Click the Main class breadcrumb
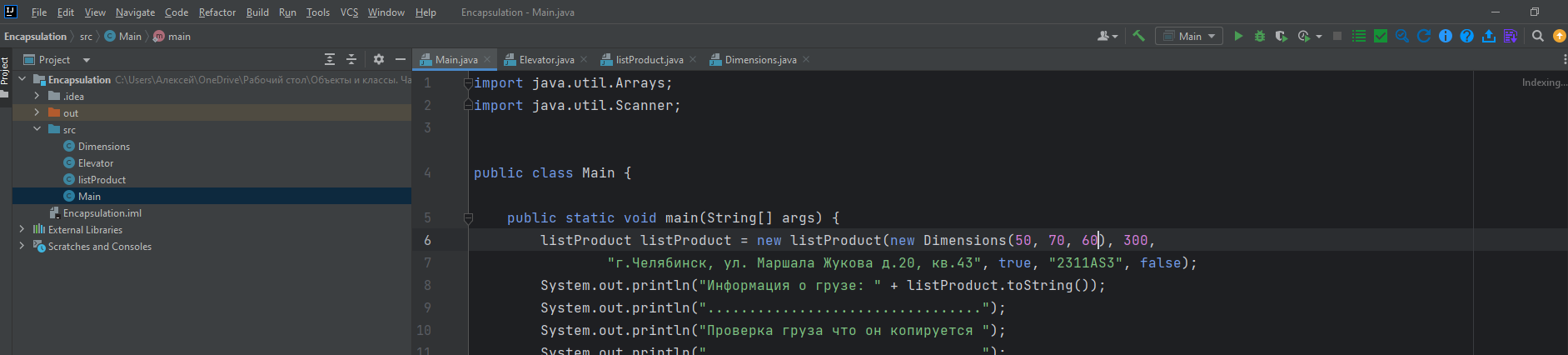The width and height of the screenshot is (1568, 355). 123,36
